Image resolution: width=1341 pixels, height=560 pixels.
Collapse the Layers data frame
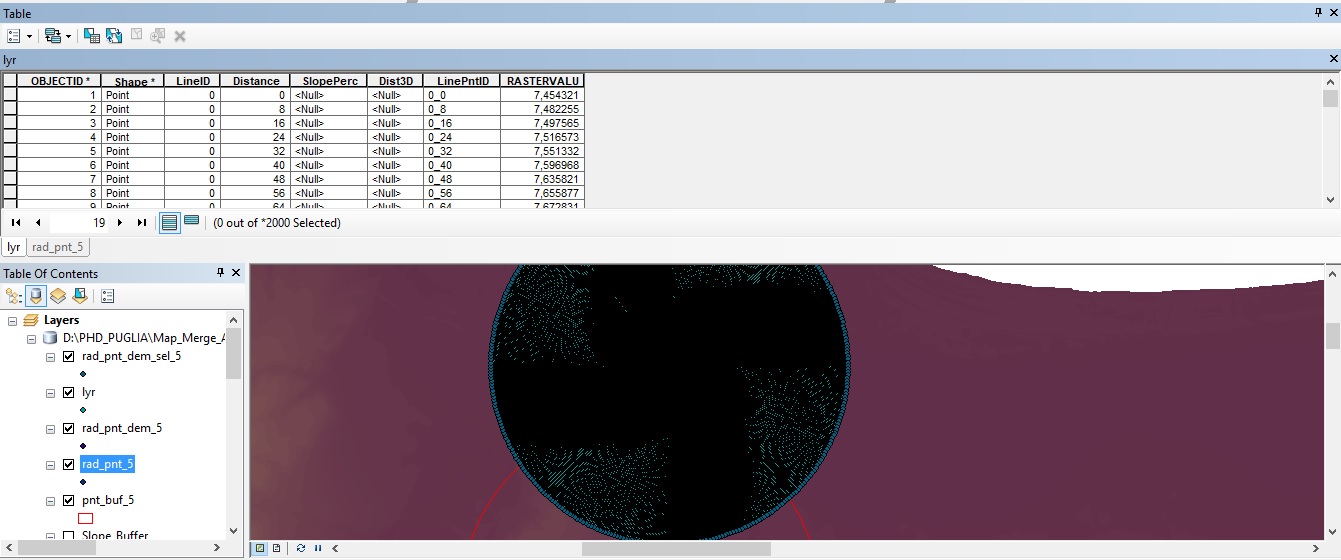tap(13, 320)
